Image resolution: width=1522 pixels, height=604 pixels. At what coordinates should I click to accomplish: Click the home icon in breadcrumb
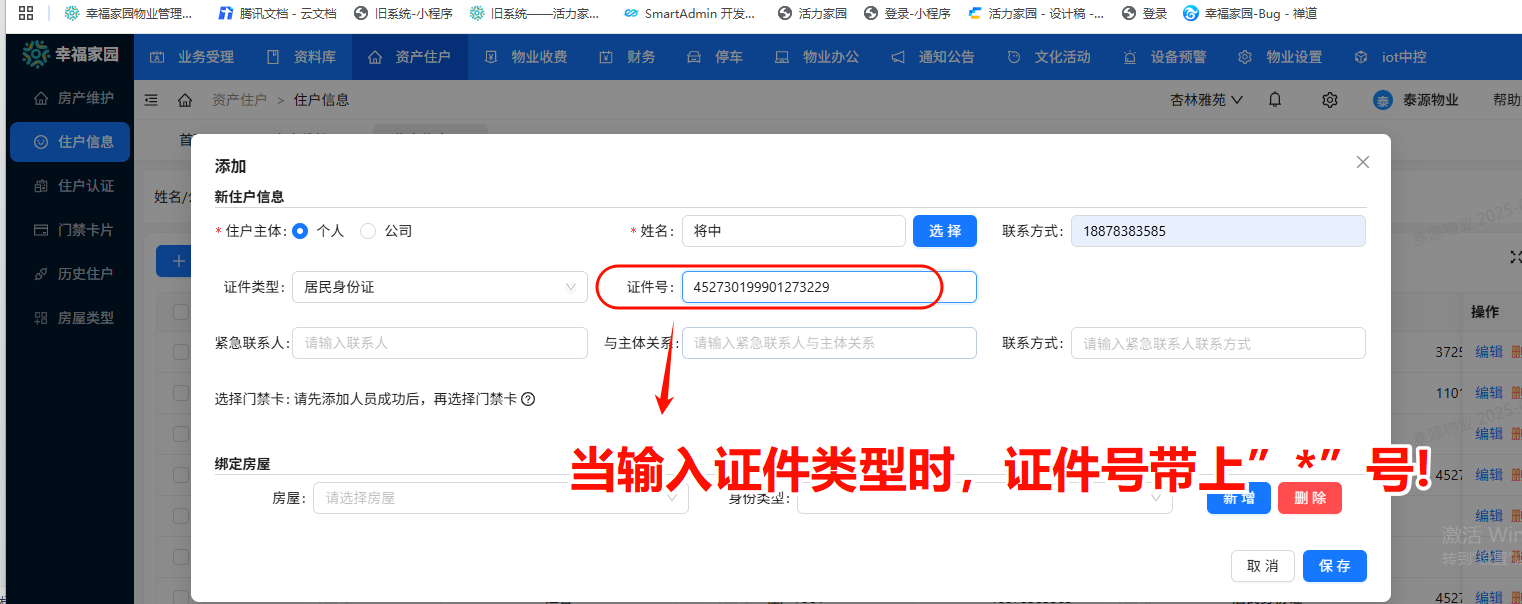point(185,100)
